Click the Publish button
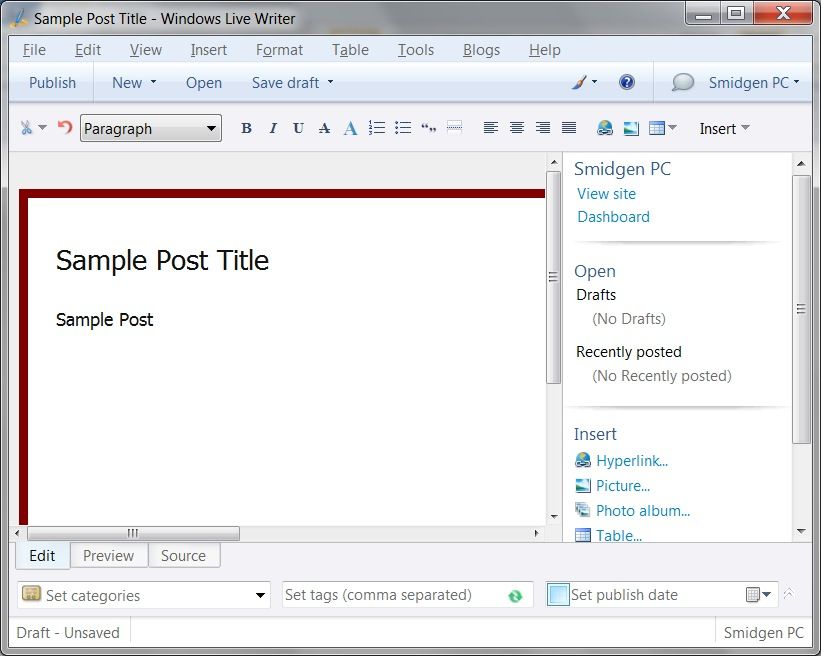 tap(52, 83)
